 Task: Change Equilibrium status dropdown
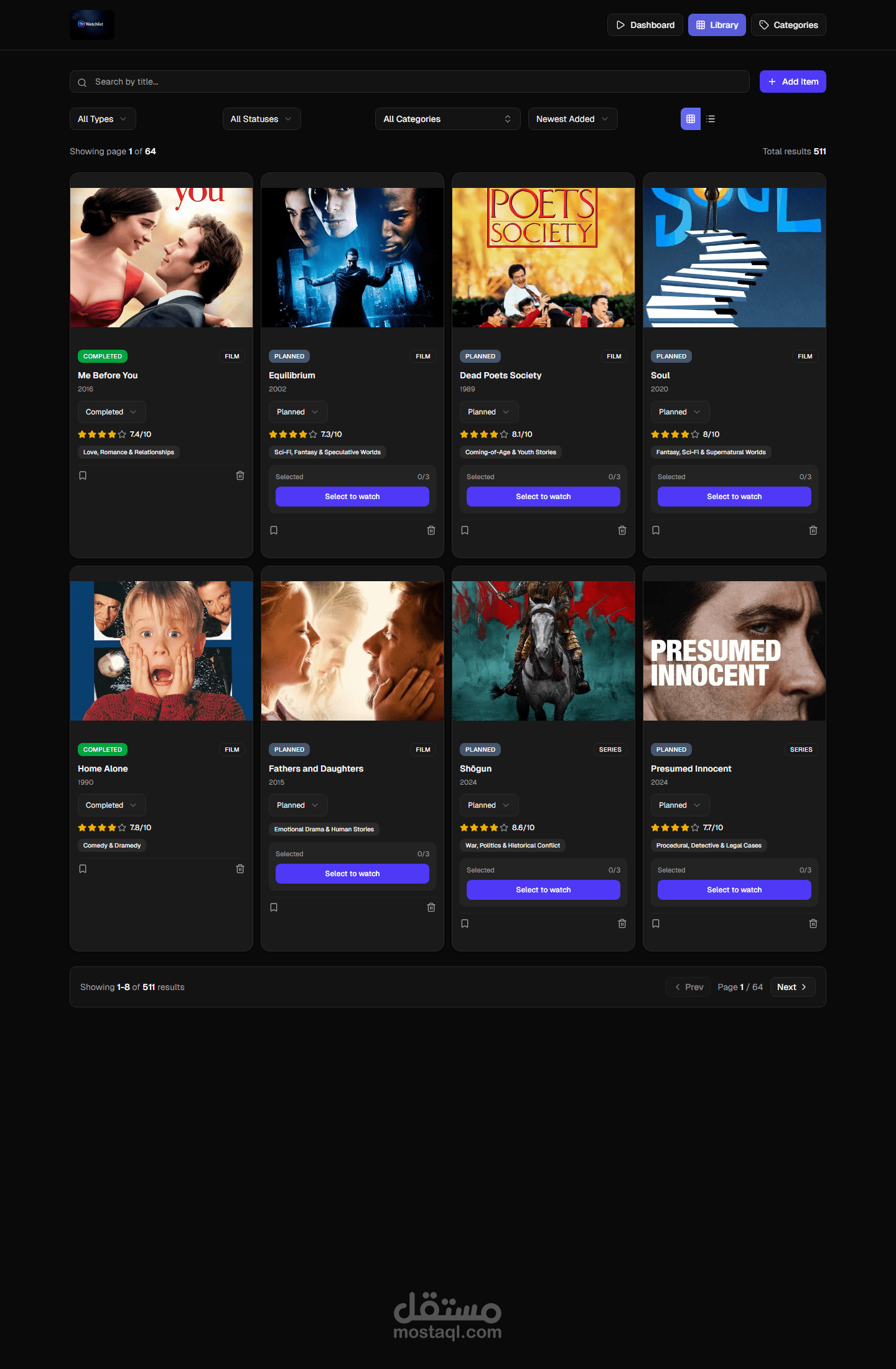tap(298, 412)
